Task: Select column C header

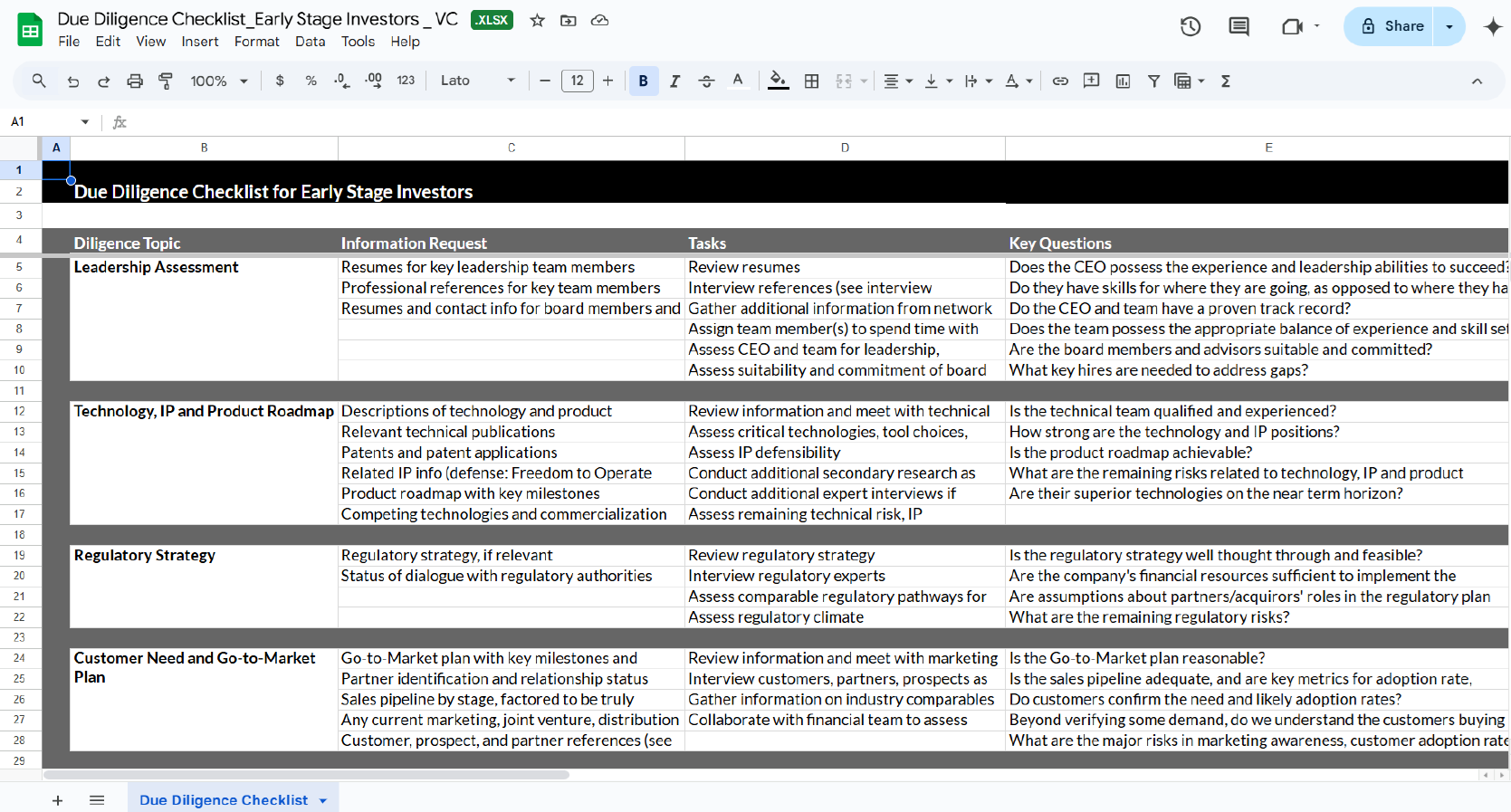Action: 512,148
